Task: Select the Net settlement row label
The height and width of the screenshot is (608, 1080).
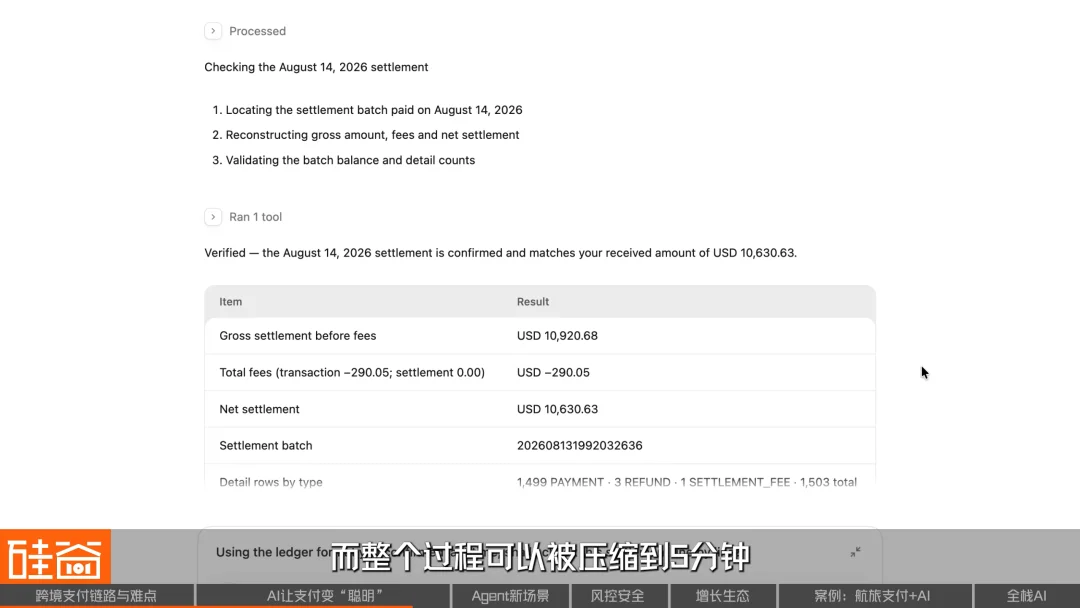Action: [259, 409]
